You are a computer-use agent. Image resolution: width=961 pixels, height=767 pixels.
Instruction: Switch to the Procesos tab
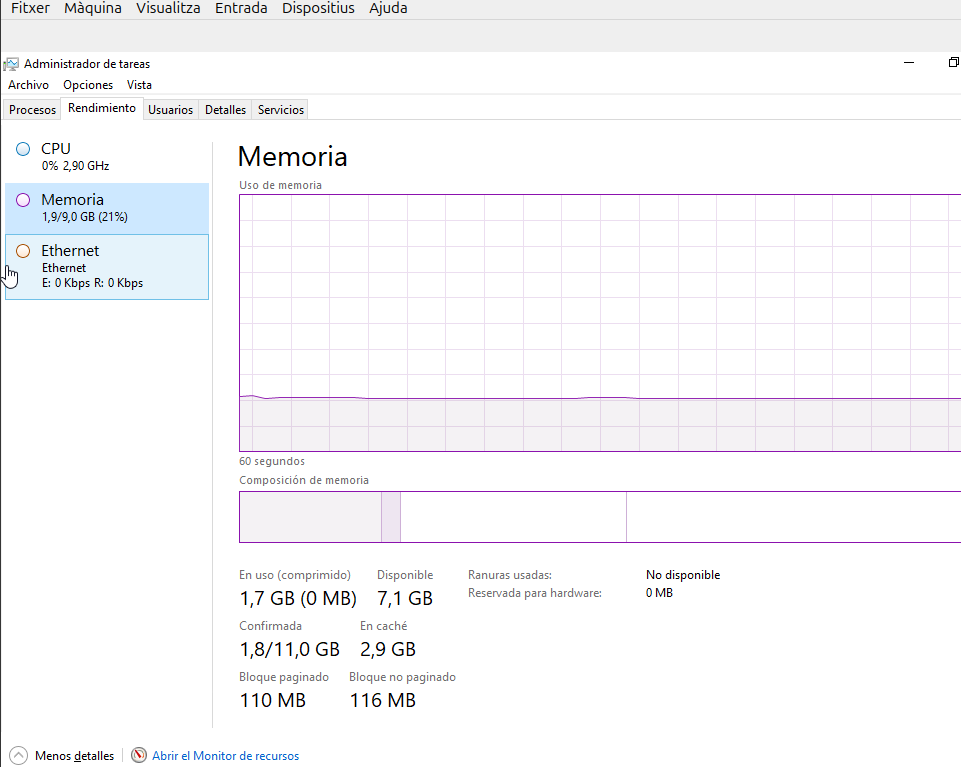[x=32, y=110]
